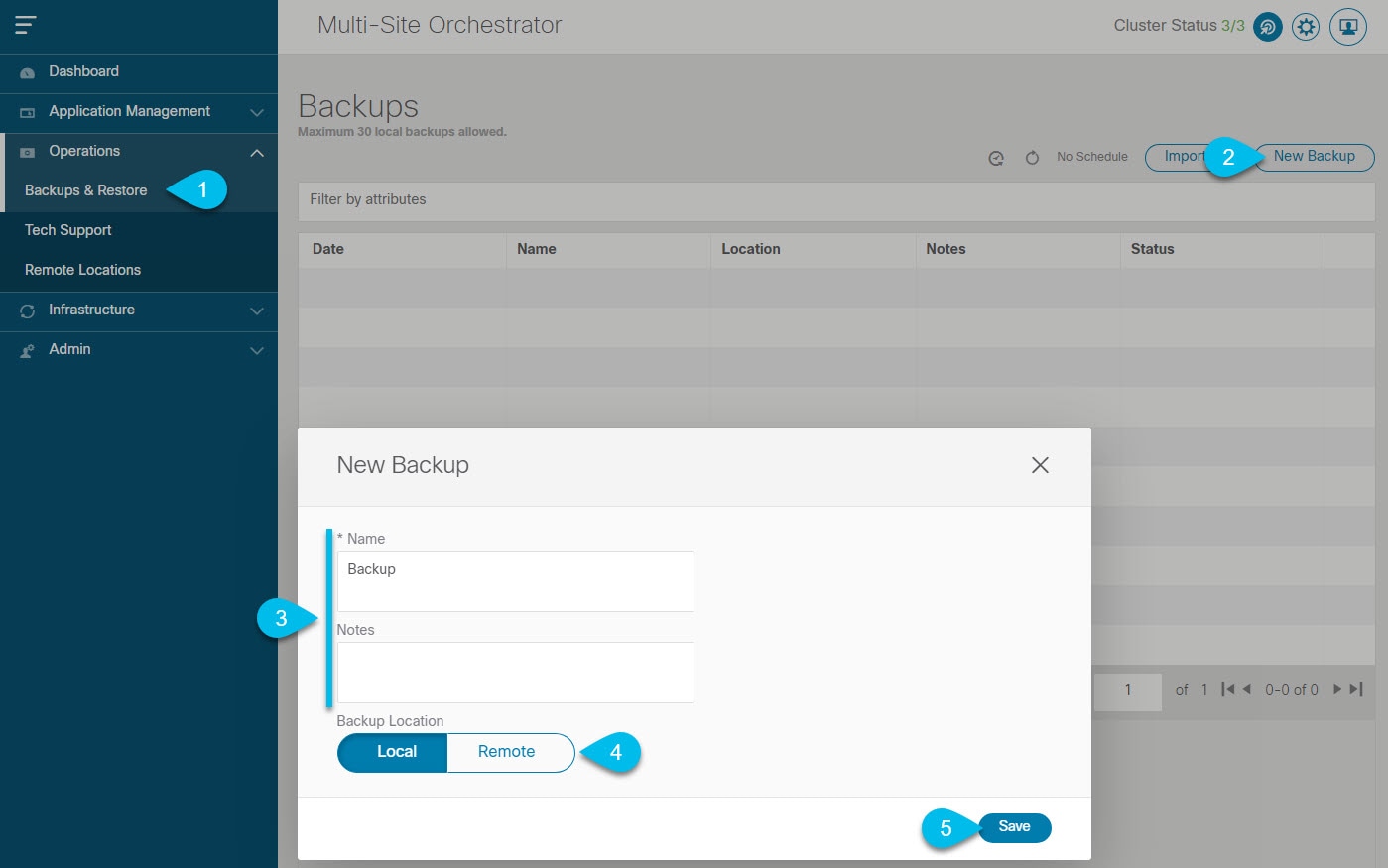
Task: Click the Filter by attributes field
Action: pos(836,200)
